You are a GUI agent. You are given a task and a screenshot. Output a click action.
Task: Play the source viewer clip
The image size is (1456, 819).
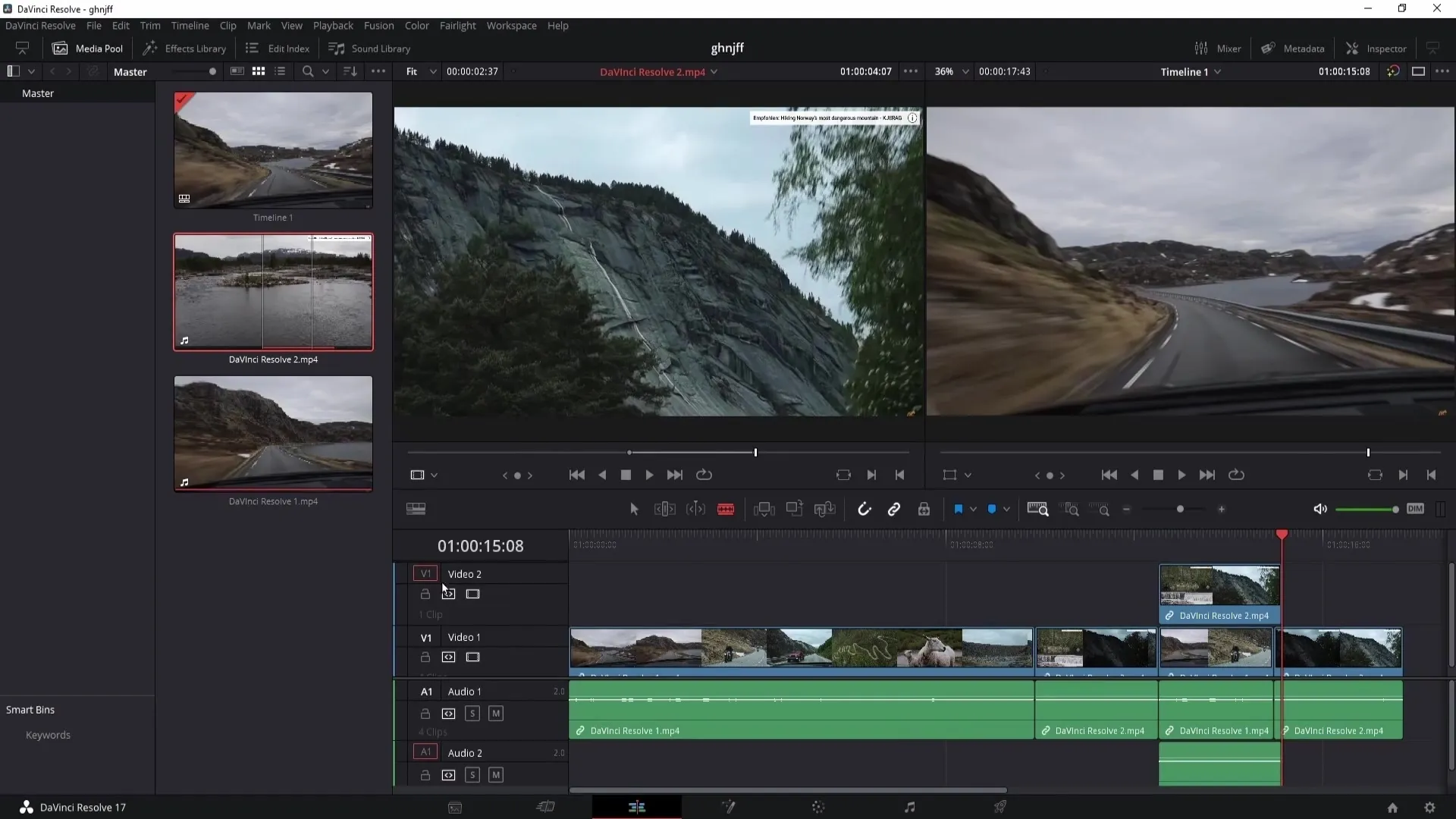click(x=650, y=475)
